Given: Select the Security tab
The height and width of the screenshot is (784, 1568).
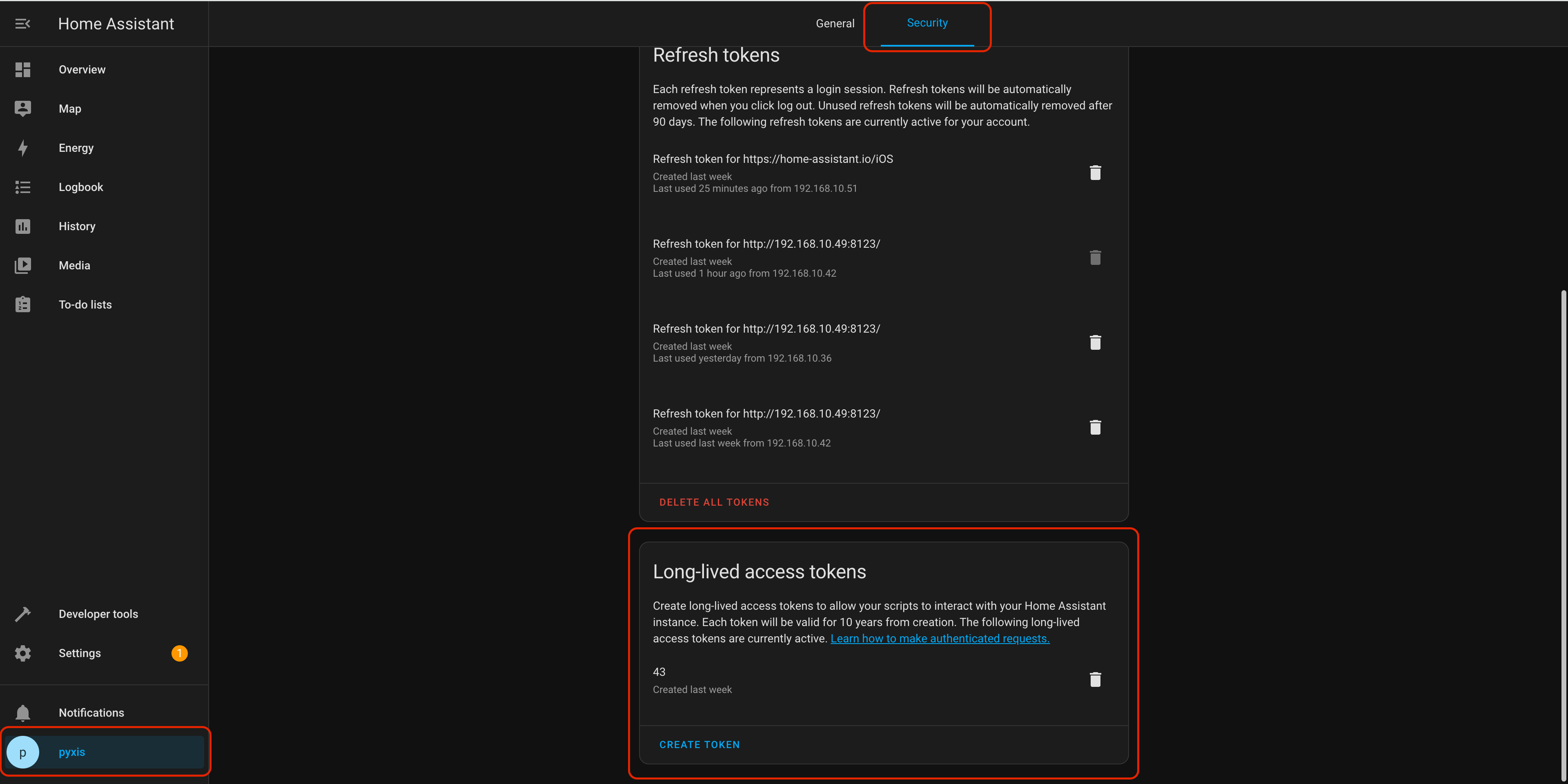Looking at the screenshot, I should 927,23.
